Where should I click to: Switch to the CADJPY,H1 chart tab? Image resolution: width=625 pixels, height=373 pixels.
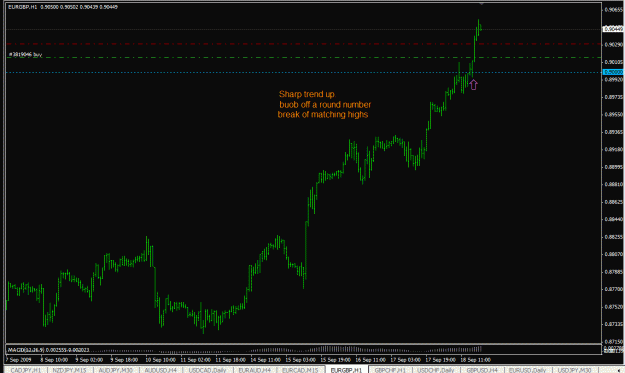pyautogui.click(x=26, y=370)
